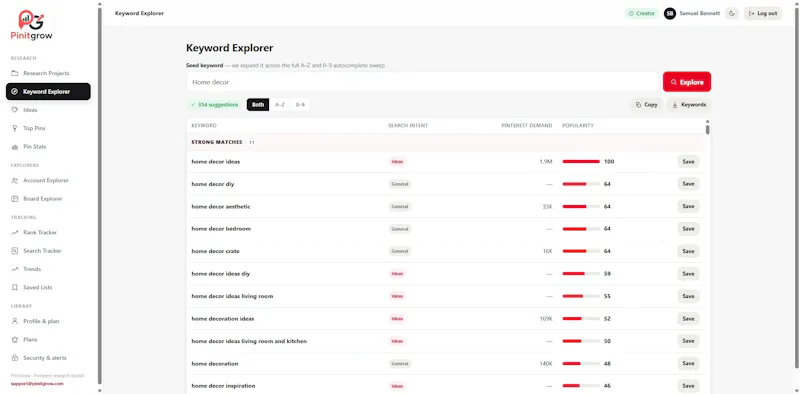The image size is (800, 394).
Task: Log out of the account
Action: (763, 13)
